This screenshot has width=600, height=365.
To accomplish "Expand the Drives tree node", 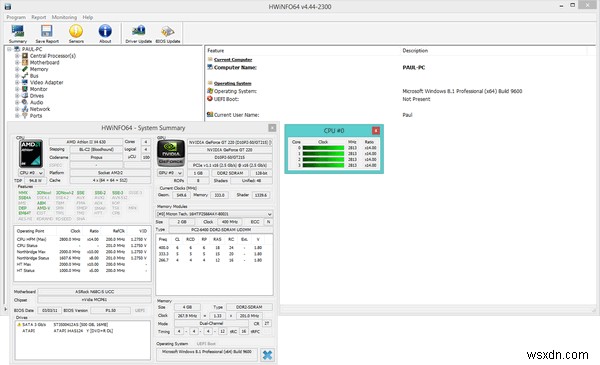I will (17, 96).
